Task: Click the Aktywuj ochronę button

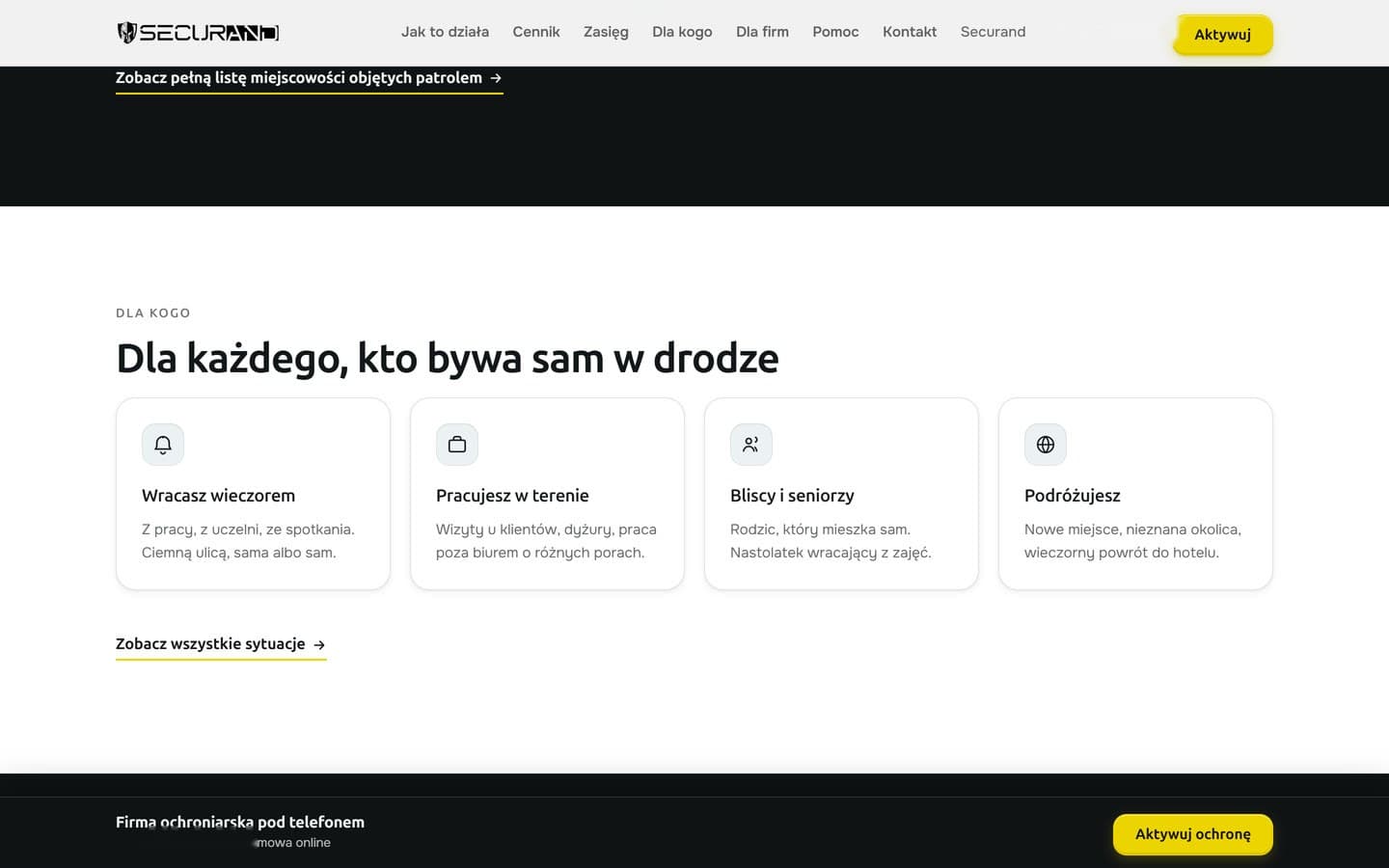Action: click(1193, 834)
